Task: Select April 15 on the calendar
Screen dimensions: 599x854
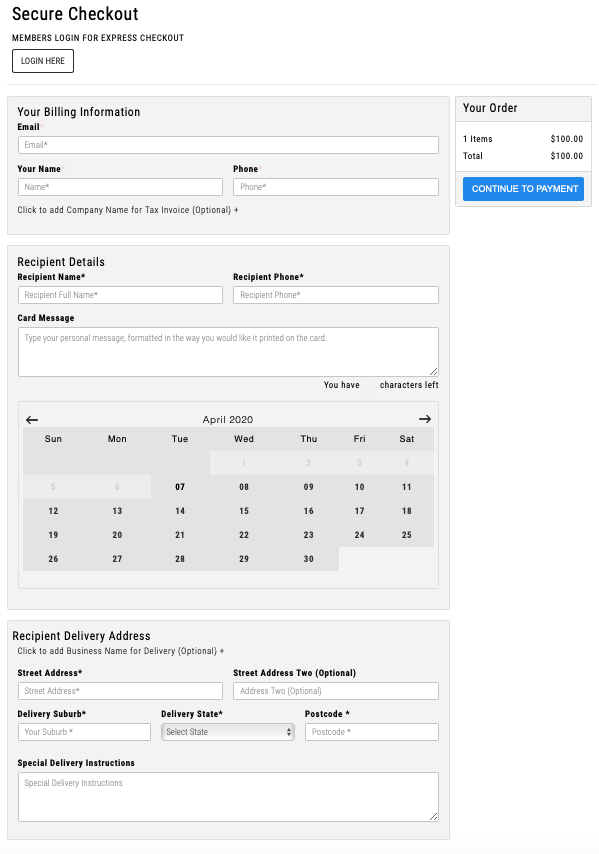Action: [244, 511]
